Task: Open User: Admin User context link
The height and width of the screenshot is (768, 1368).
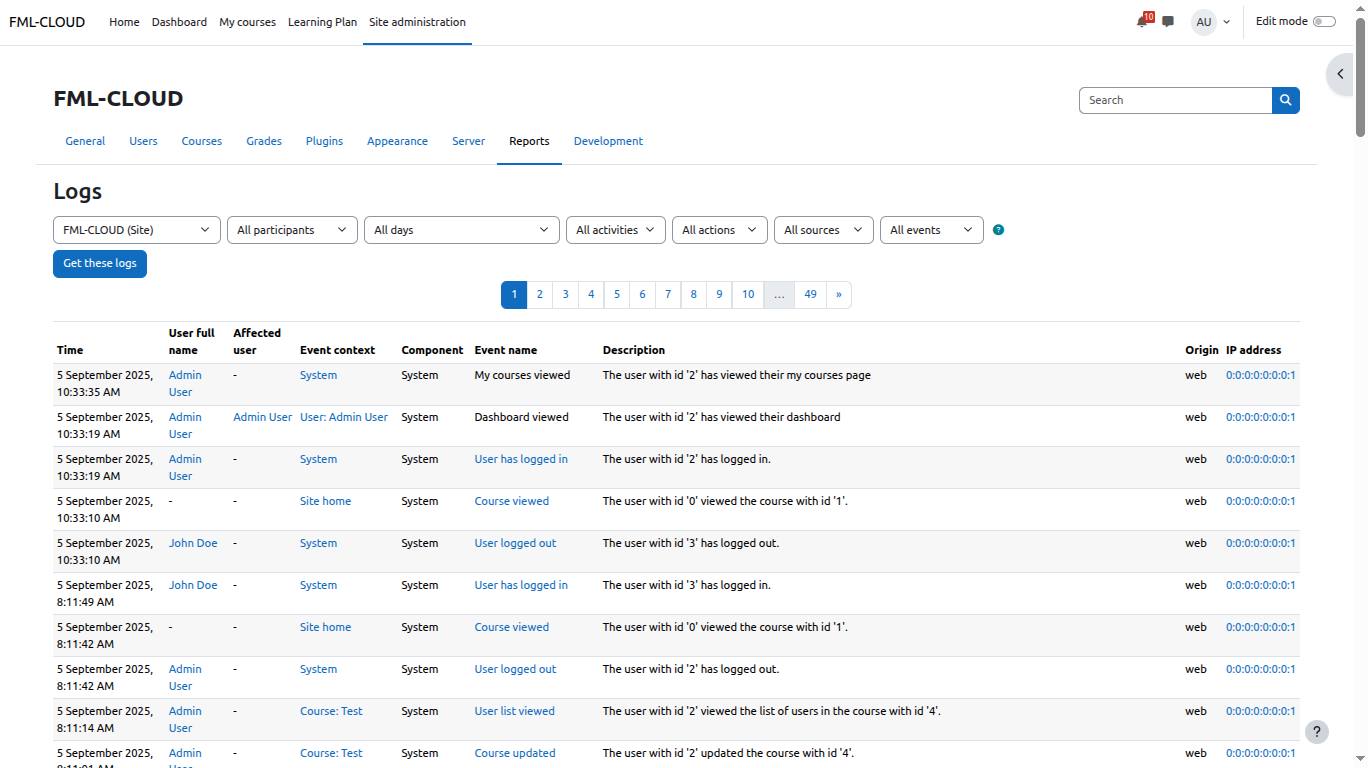Action: pyautogui.click(x=344, y=418)
